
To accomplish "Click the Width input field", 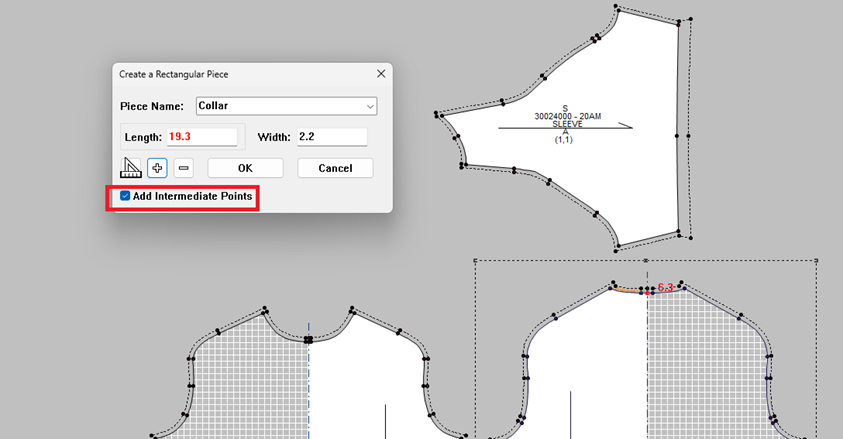I will click(x=331, y=137).
